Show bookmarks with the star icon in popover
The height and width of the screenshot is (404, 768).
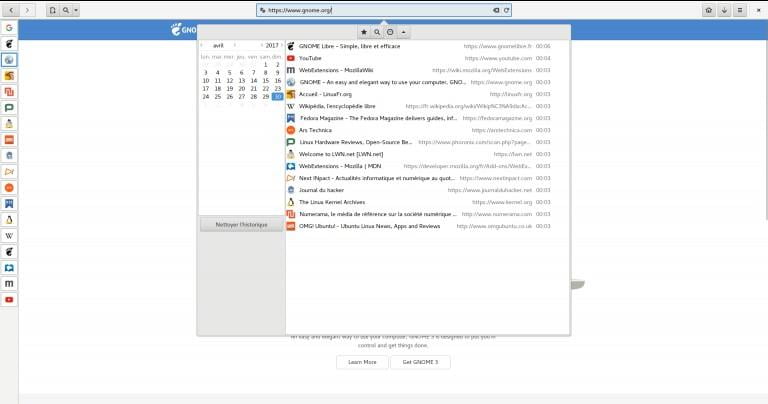(364, 32)
